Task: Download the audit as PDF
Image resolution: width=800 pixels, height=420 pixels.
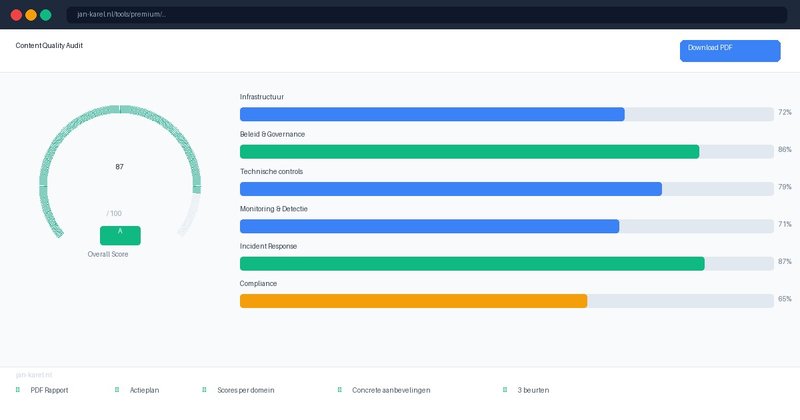Action: 729,51
